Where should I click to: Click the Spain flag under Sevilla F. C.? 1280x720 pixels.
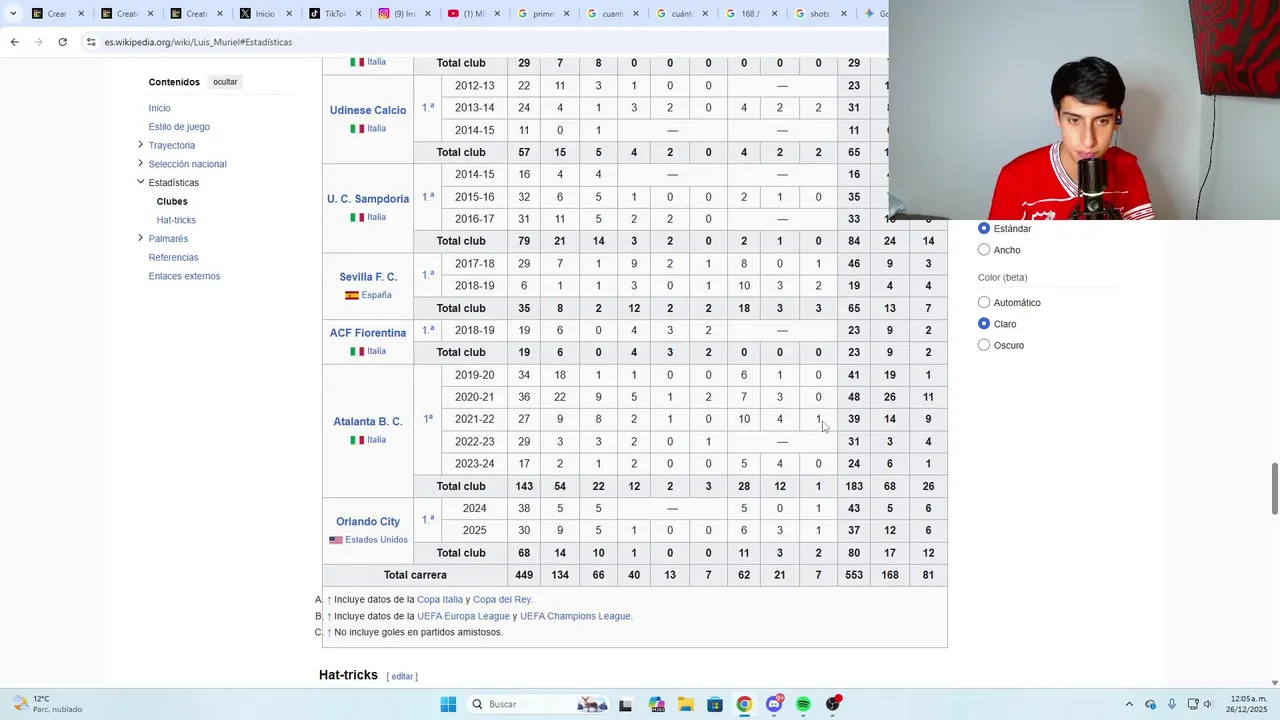352,295
